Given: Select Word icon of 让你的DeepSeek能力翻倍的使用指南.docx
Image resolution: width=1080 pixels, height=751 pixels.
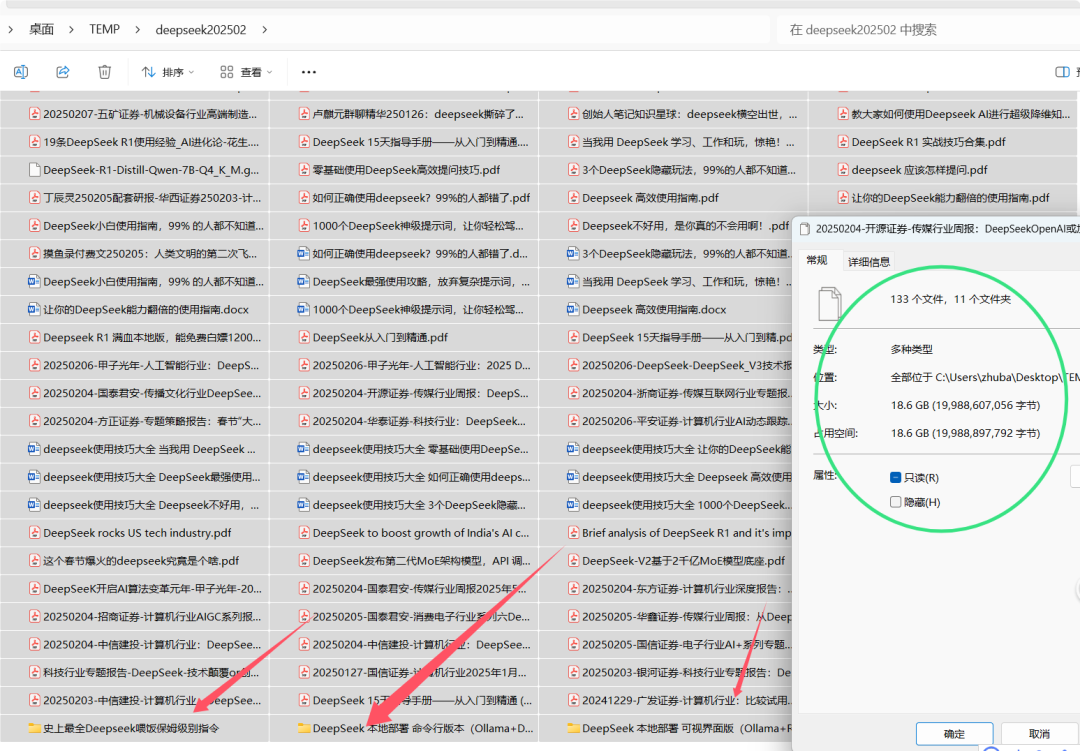Looking at the screenshot, I should (34, 309).
